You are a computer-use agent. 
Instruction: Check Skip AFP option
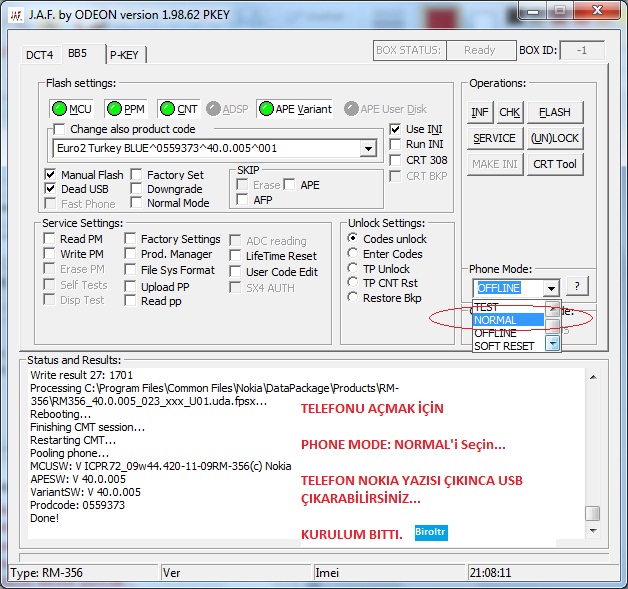click(x=242, y=199)
